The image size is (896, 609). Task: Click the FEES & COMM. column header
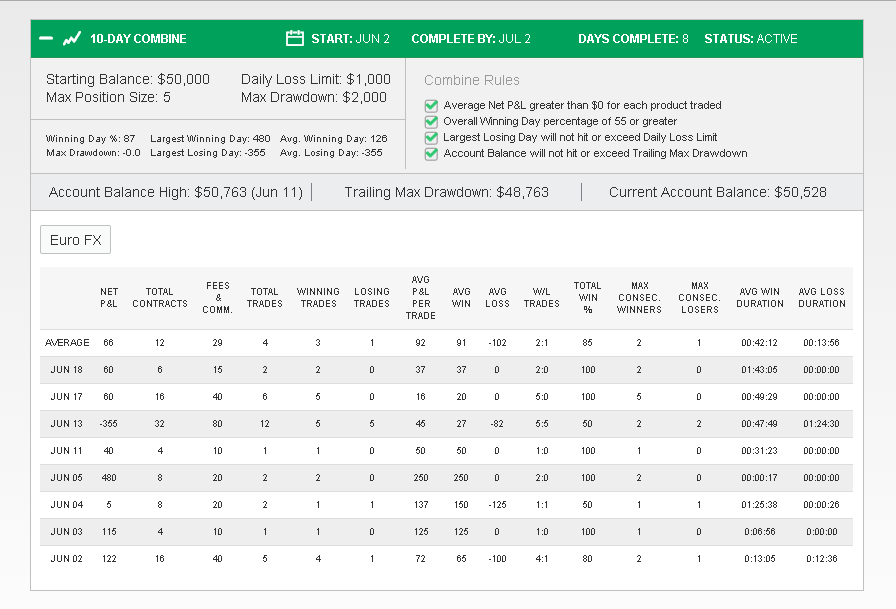coord(218,298)
